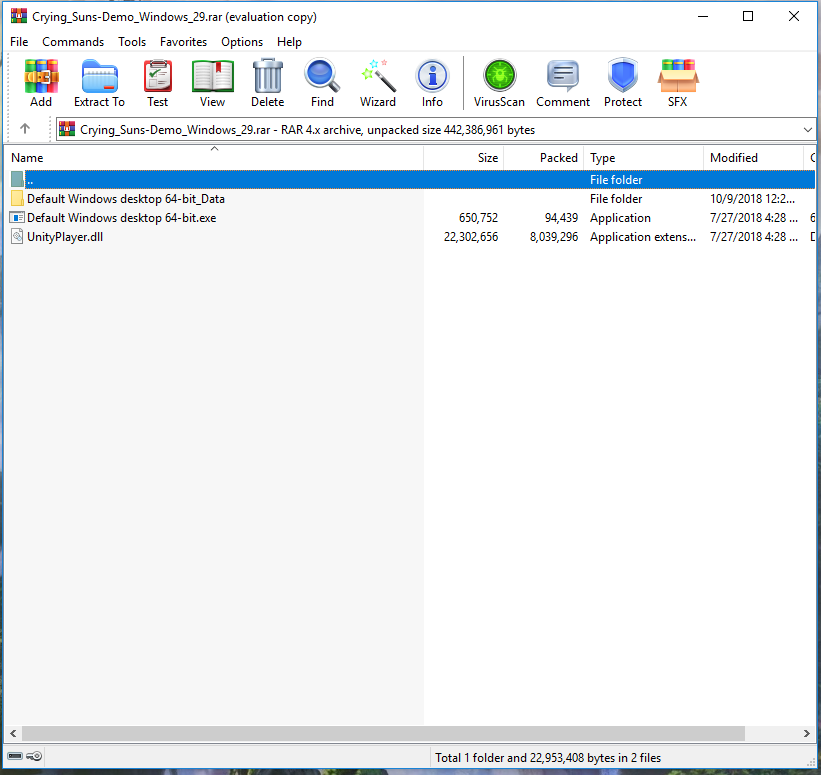Screen dimensions: 821x775
Task: Sort by the Size column header
Action: coord(463,158)
